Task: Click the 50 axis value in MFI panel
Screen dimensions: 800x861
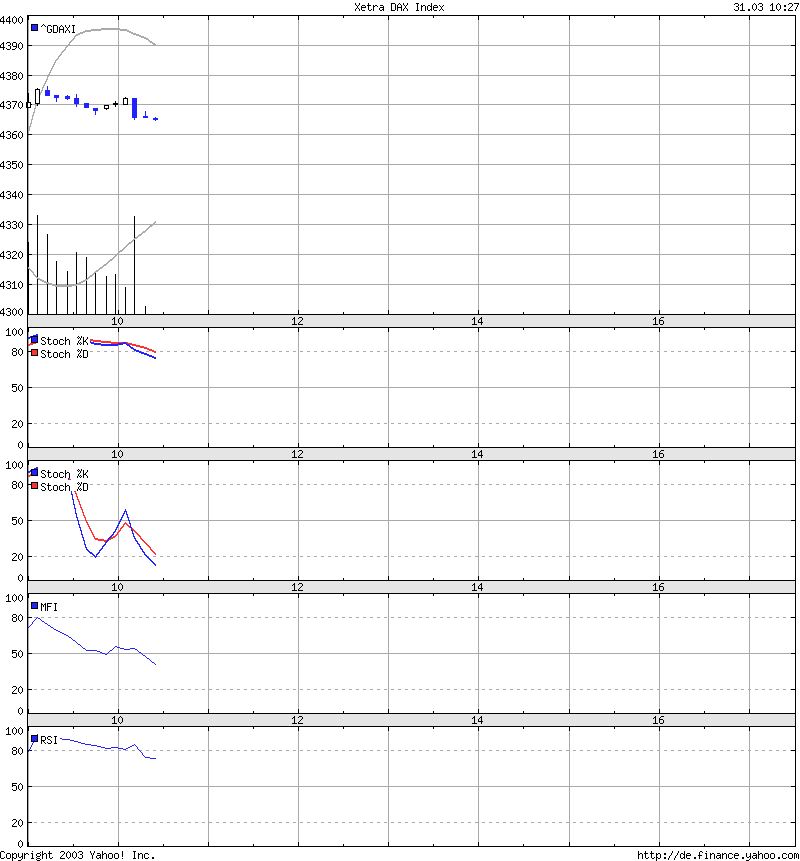Action: coord(18,654)
